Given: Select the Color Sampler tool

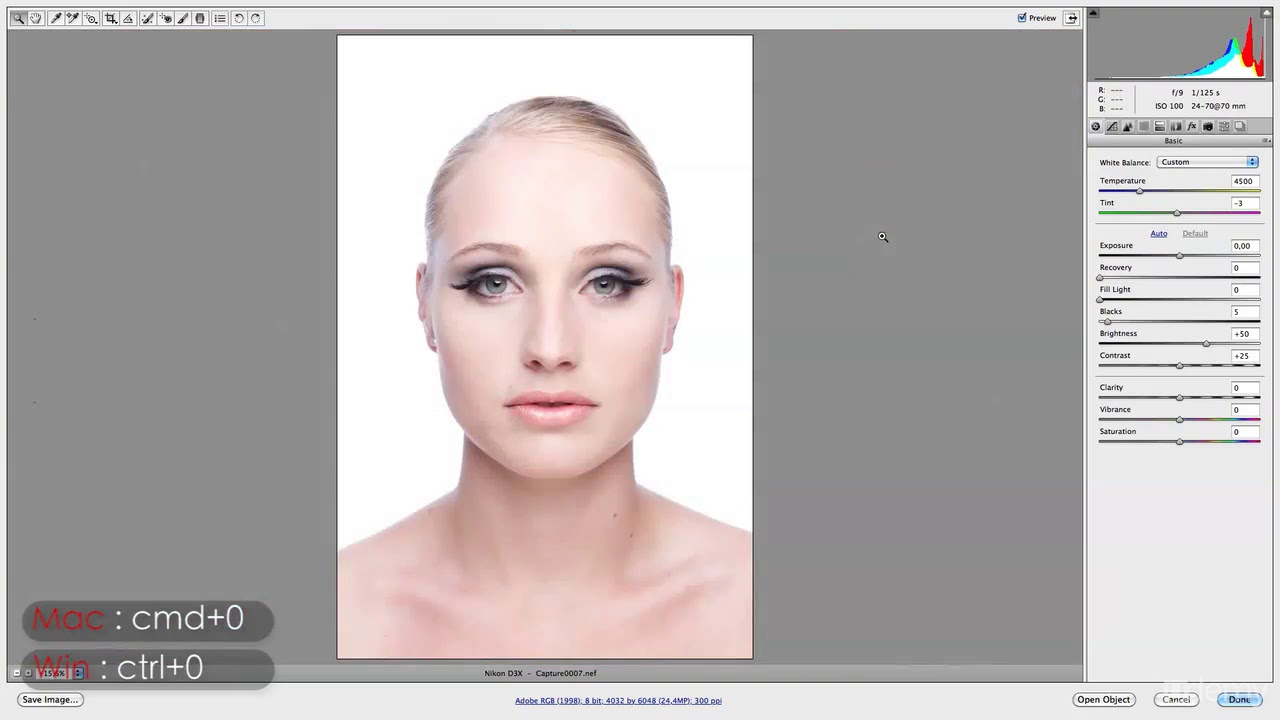Looking at the screenshot, I should click(73, 18).
